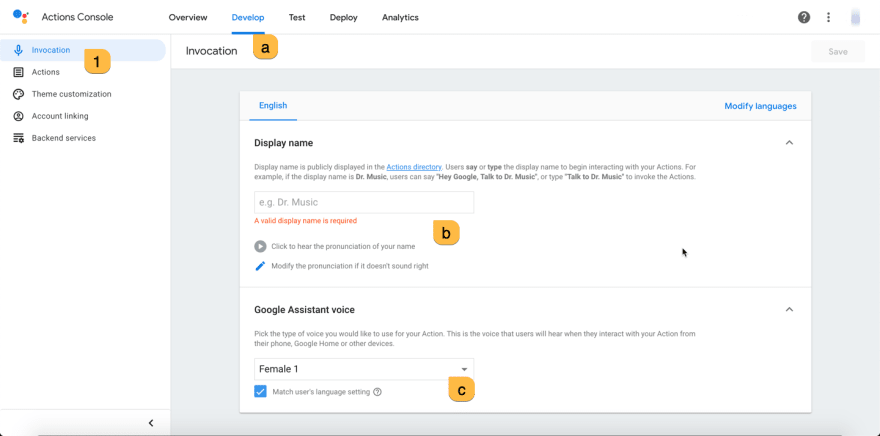Open the help question mark icon

tap(804, 17)
